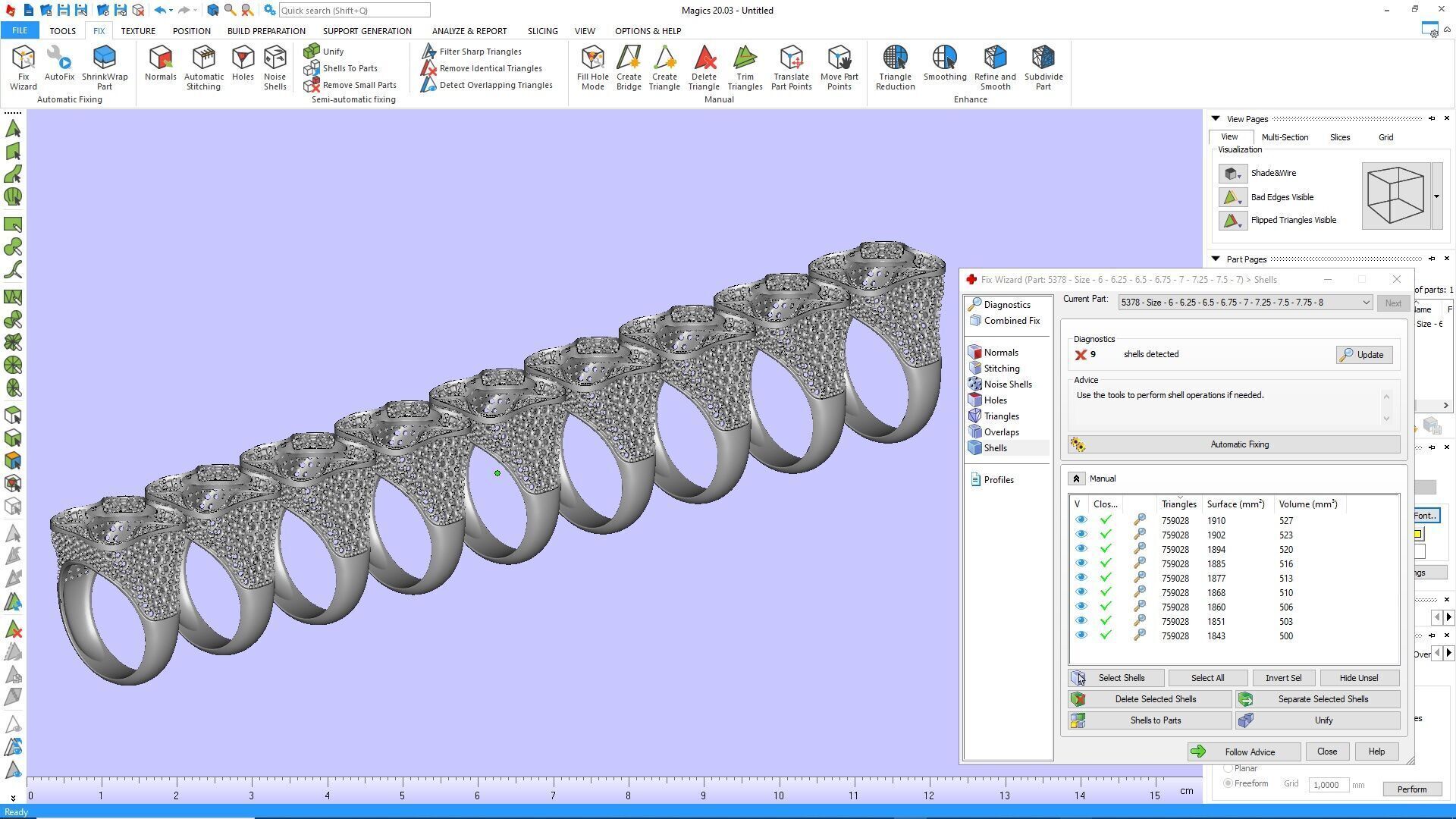Click Select All shells button

pyautogui.click(x=1207, y=678)
